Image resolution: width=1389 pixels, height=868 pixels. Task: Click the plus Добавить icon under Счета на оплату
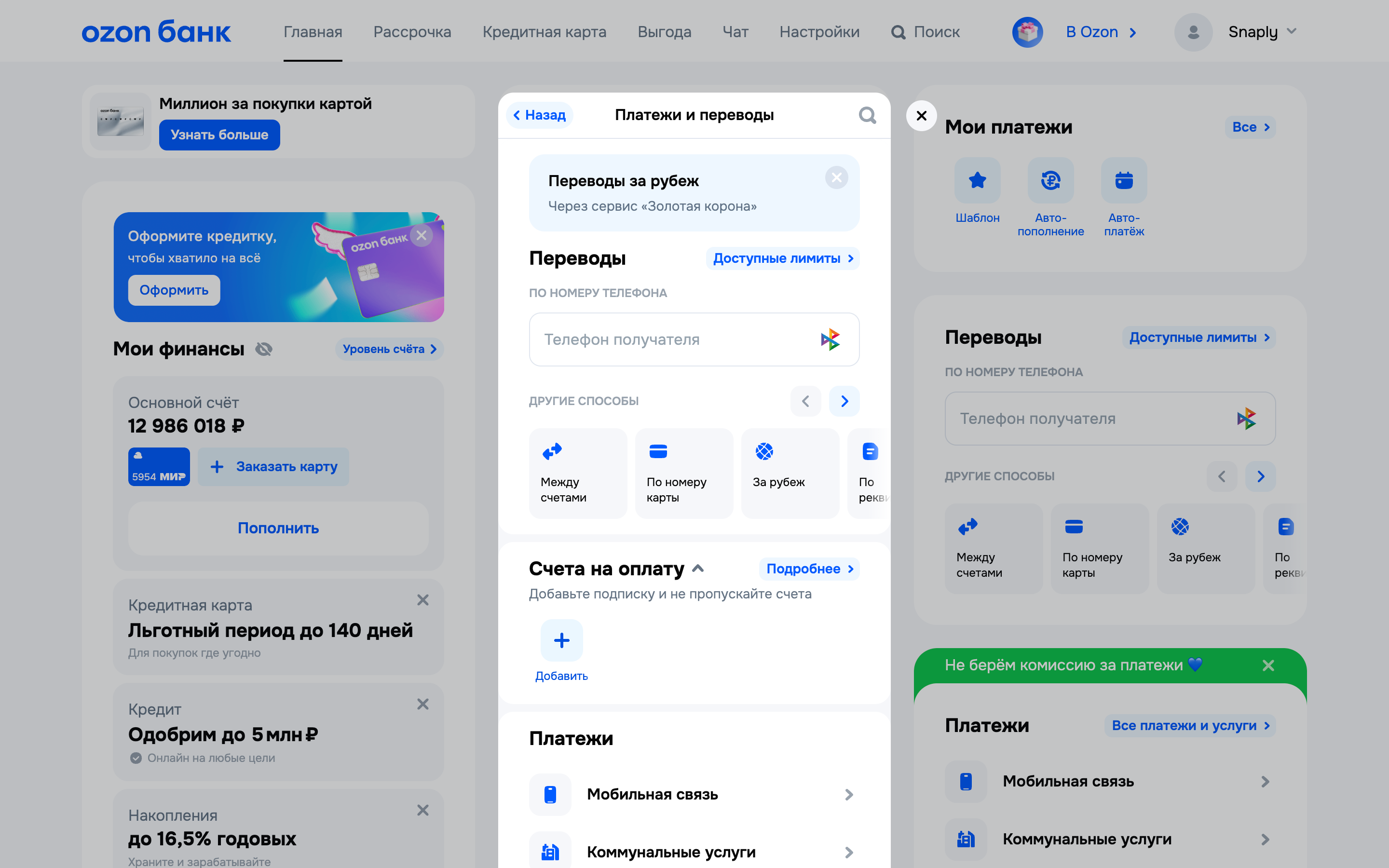[x=561, y=641]
